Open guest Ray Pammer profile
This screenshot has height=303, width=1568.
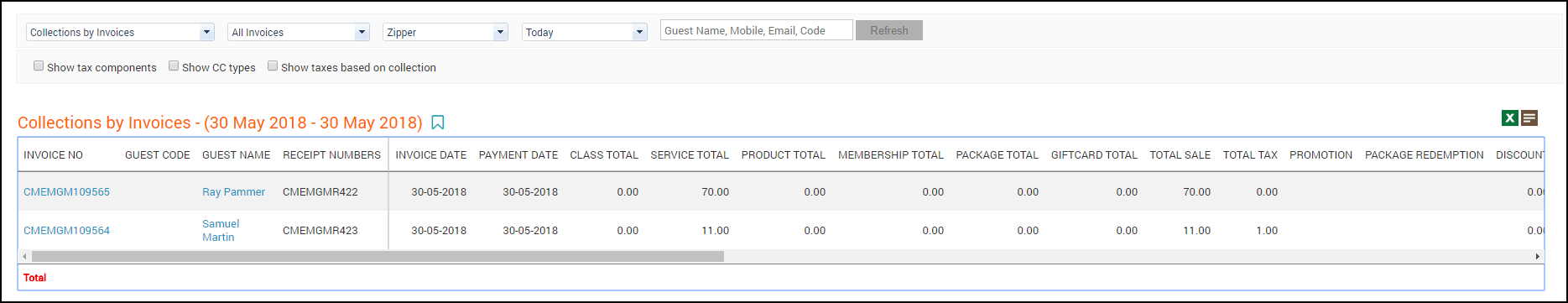(233, 192)
